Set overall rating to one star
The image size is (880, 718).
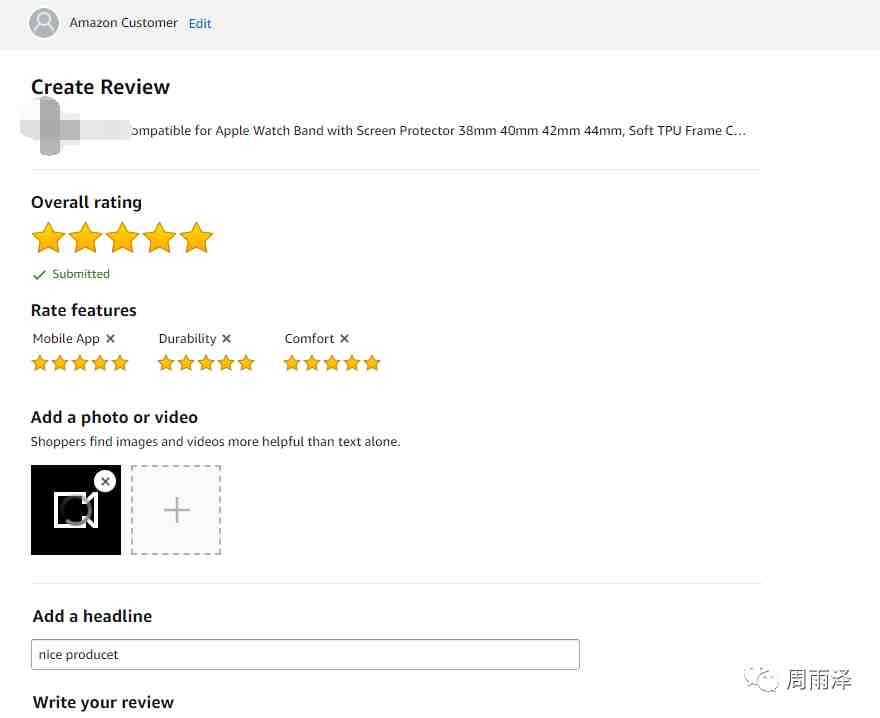(x=49, y=237)
